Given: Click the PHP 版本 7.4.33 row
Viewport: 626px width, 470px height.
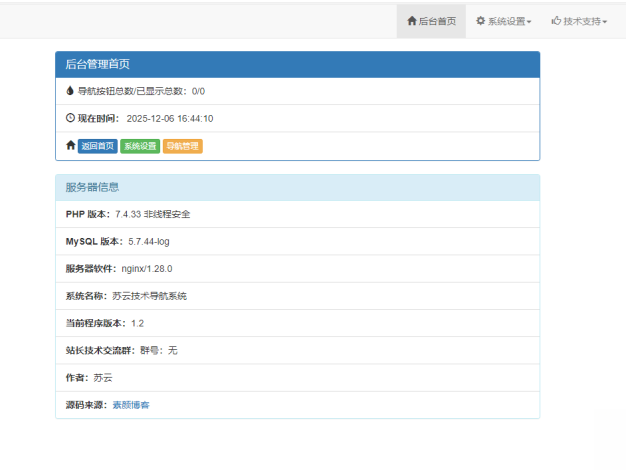Looking at the screenshot, I should [297, 214].
